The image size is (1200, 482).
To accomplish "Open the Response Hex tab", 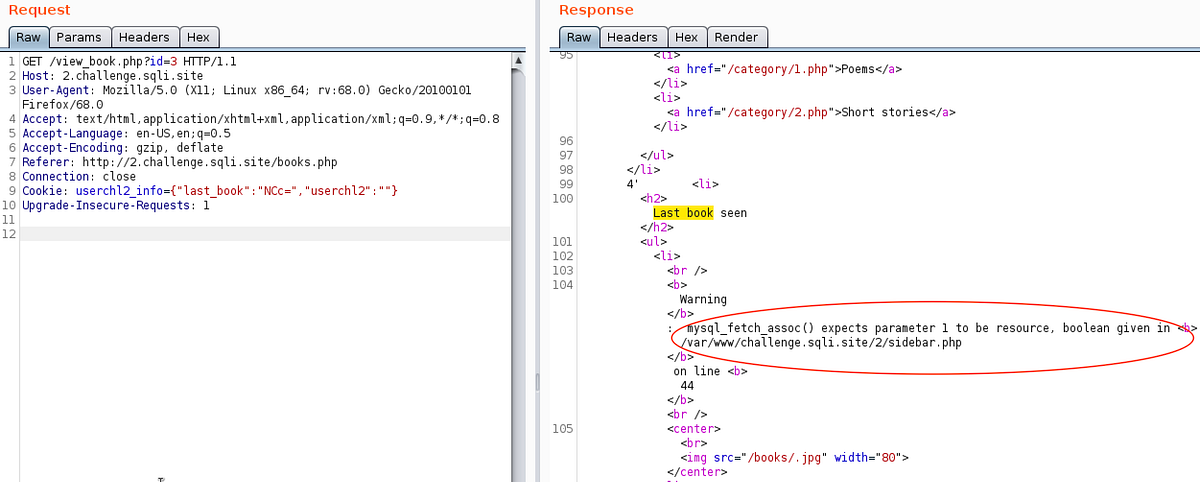I will pos(686,37).
